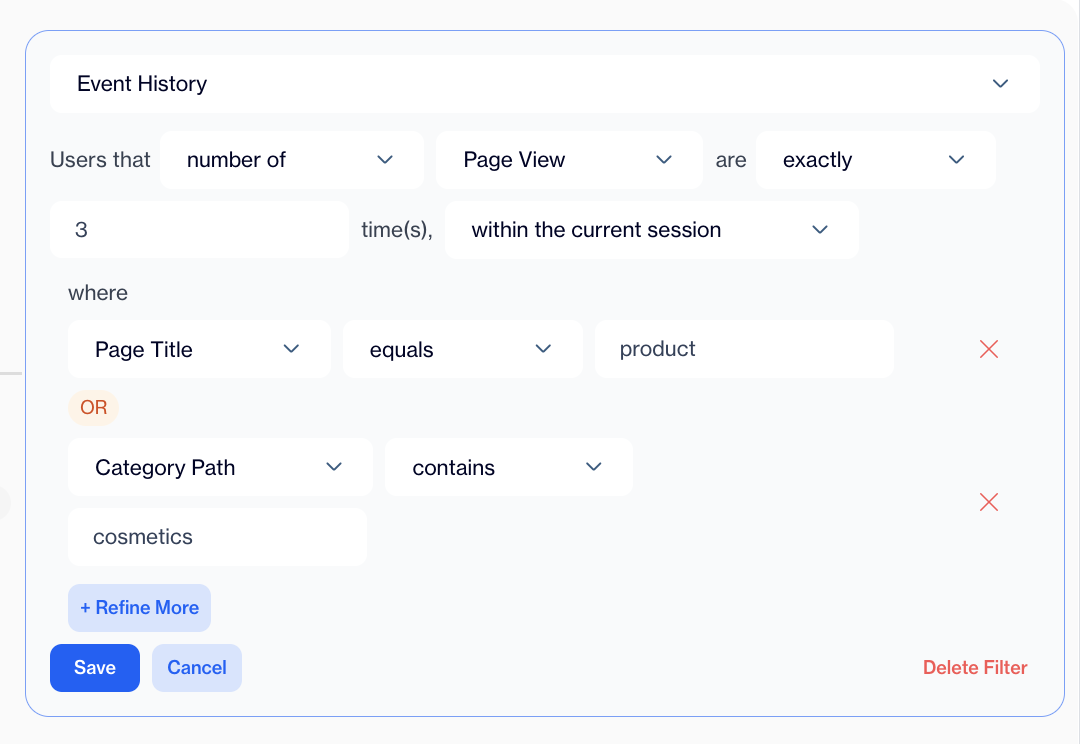This screenshot has height=744, width=1080.
Task: Change "within the current session" timeframe dropdown
Action: (651, 230)
